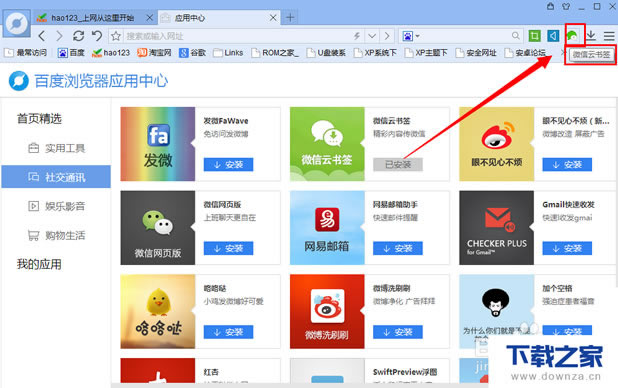
Task: Open the green 微信云书签 app thumbnail
Action: 327,144
